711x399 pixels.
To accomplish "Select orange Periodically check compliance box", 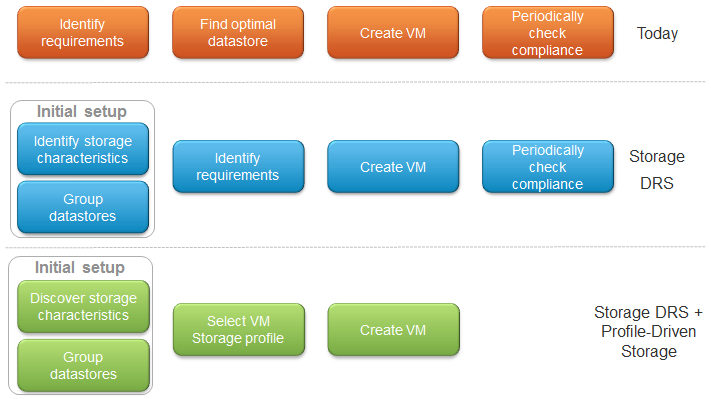I will (548, 33).
